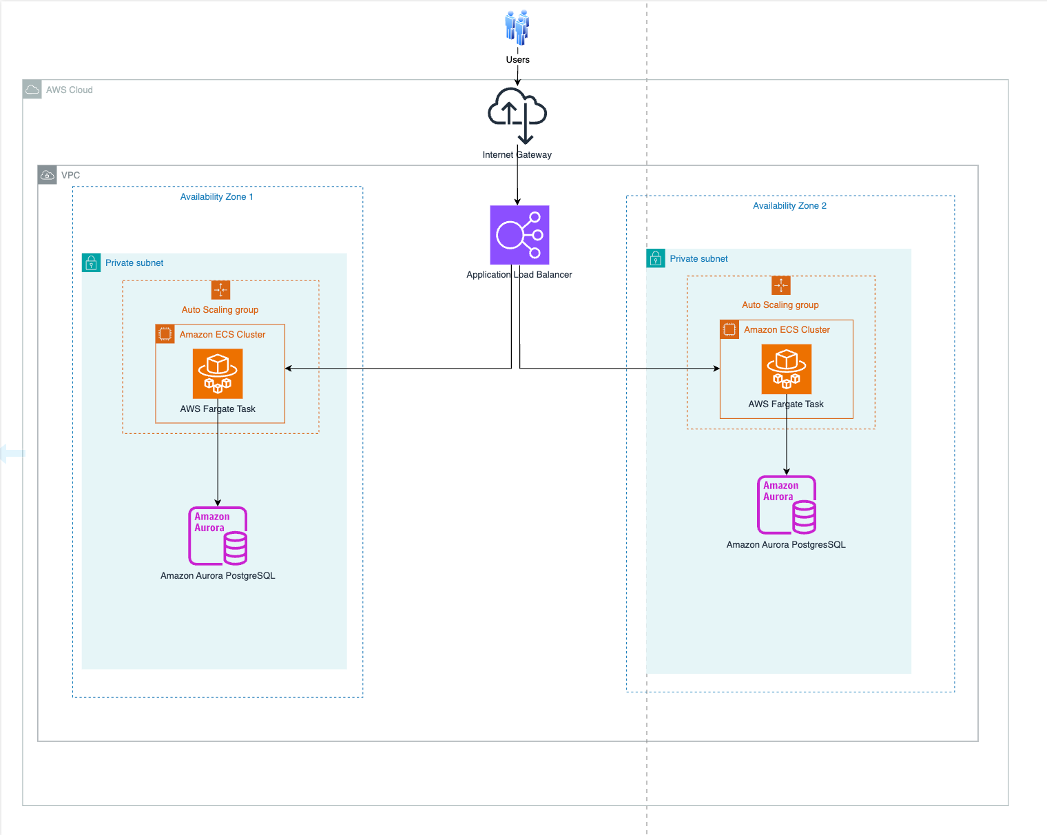The height and width of the screenshot is (836, 1048).
Task: Click the Internet Gateway cloud icon
Action: pyautogui.click(x=517, y=113)
